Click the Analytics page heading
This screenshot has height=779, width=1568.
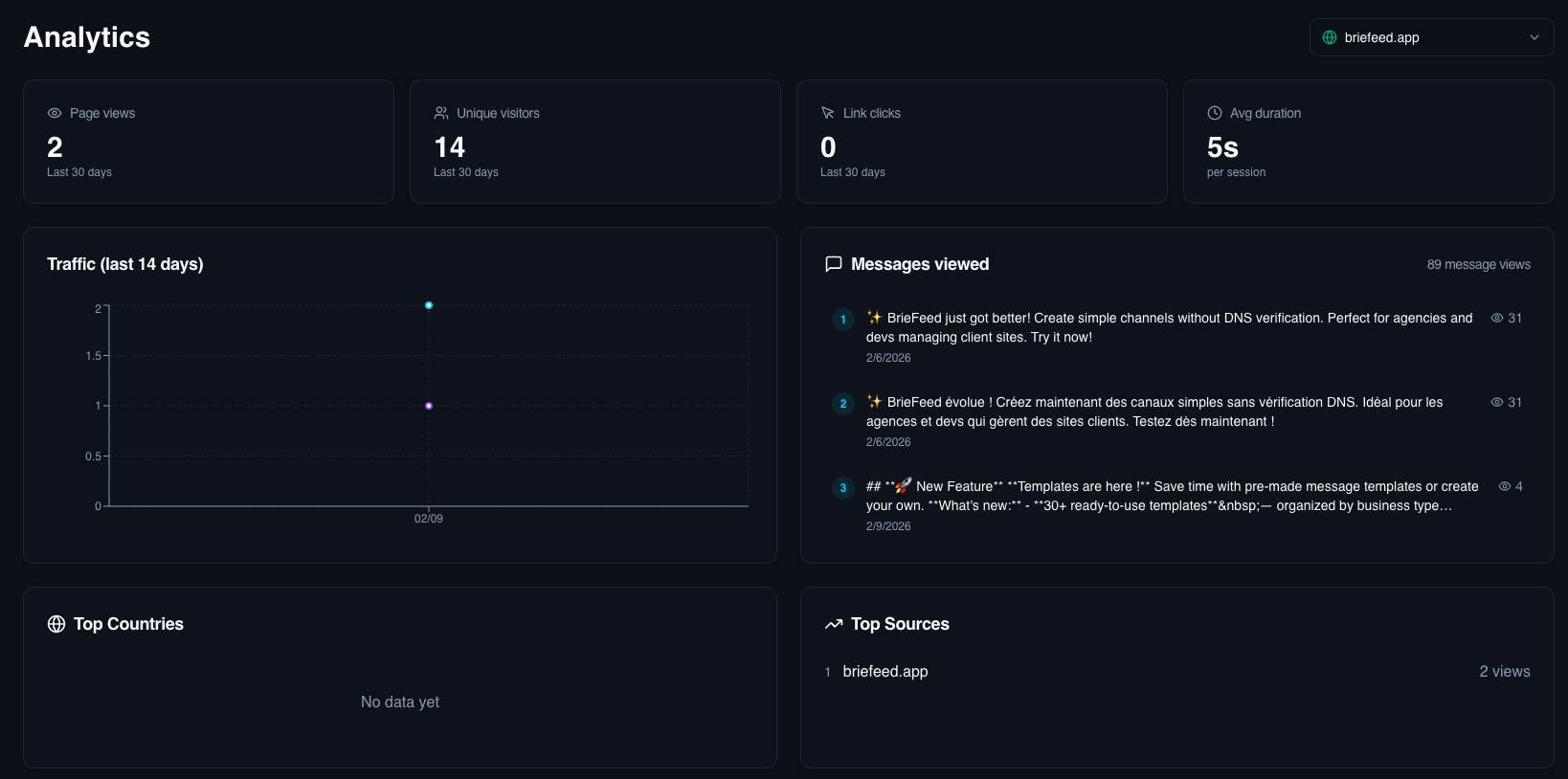pos(87,37)
